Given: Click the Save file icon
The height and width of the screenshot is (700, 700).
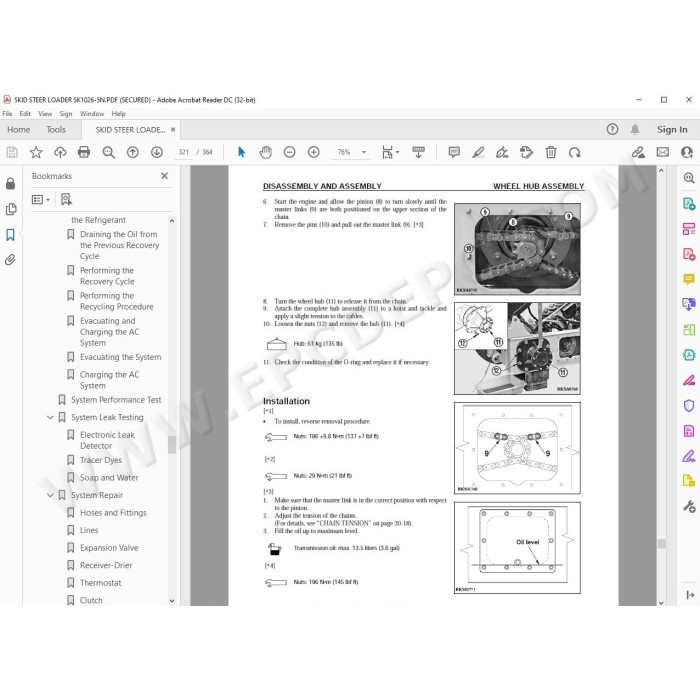Looking at the screenshot, I should point(12,153).
